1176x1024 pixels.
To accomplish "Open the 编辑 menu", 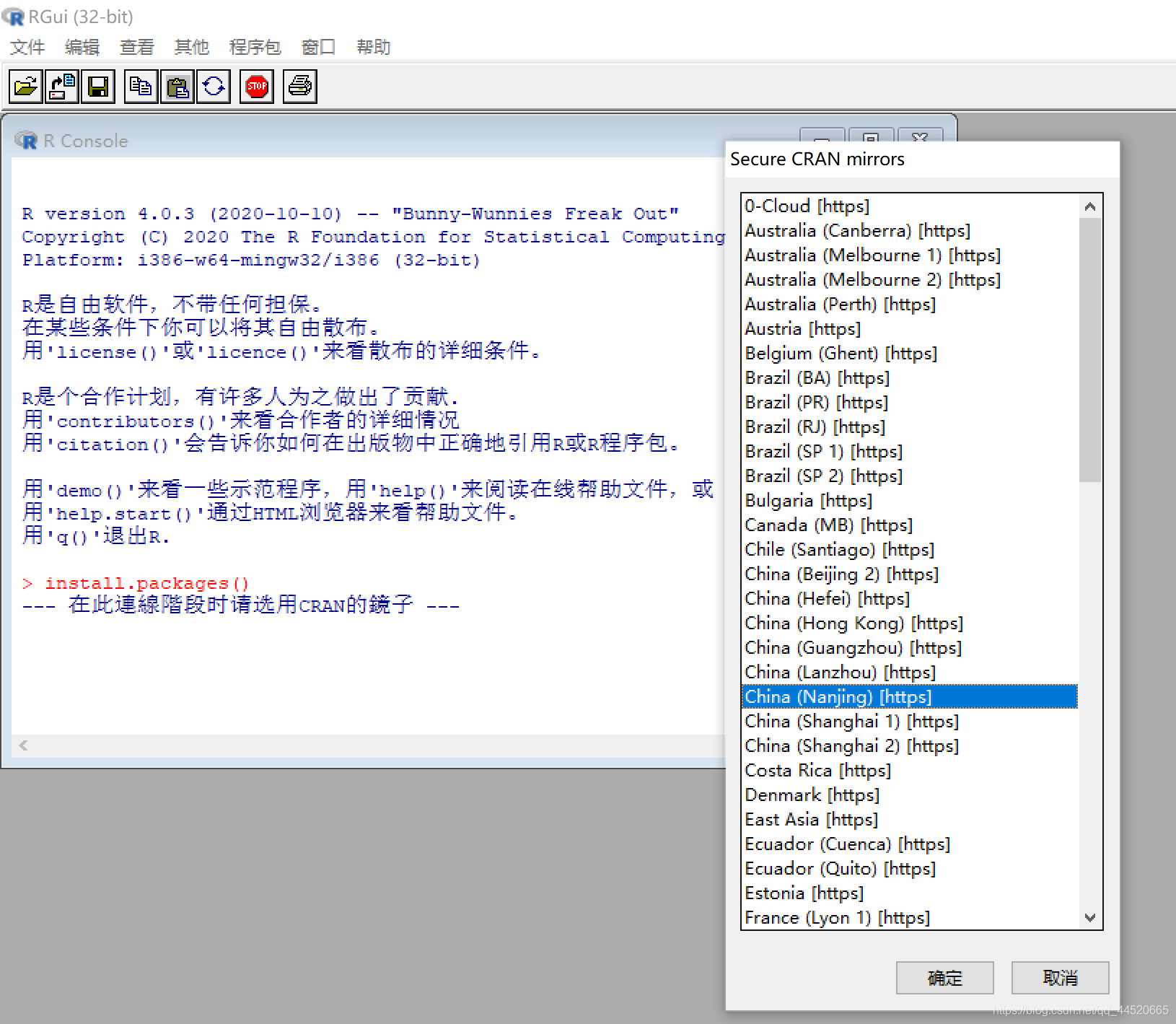I will pyautogui.click(x=82, y=47).
